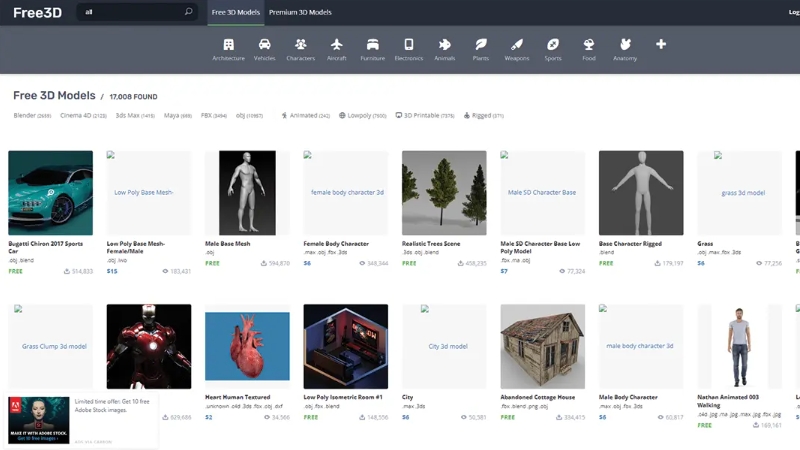Filter by 3ds Max format

pos(135,116)
